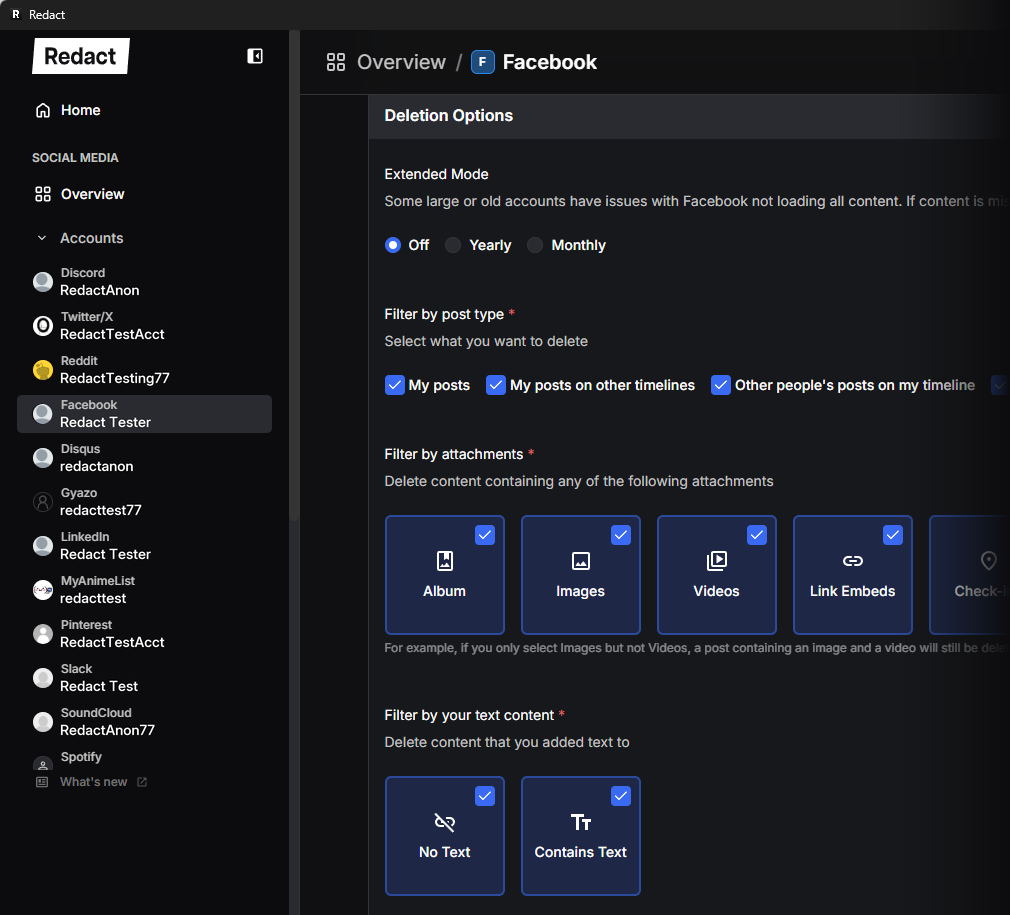This screenshot has width=1010, height=915.
Task: Click the Redact logo
Action: [81, 56]
